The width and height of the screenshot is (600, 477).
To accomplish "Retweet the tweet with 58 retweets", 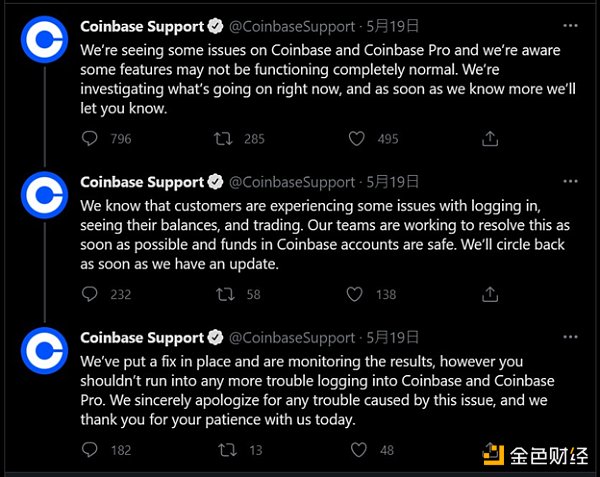I will pyautogui.click(x=224, y=294).
